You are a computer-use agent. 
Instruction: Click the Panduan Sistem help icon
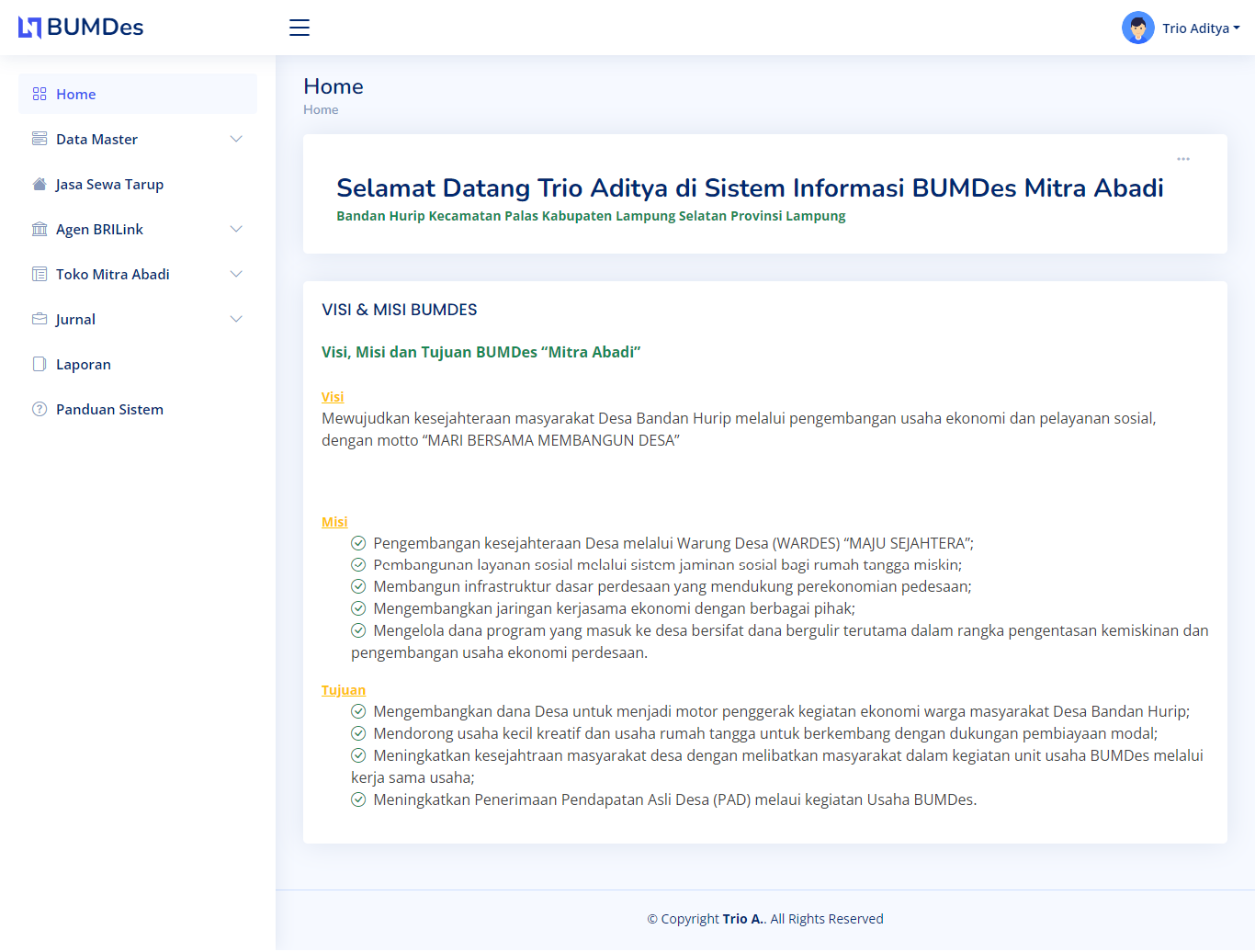pyautogui.click(x=40, y=409)
